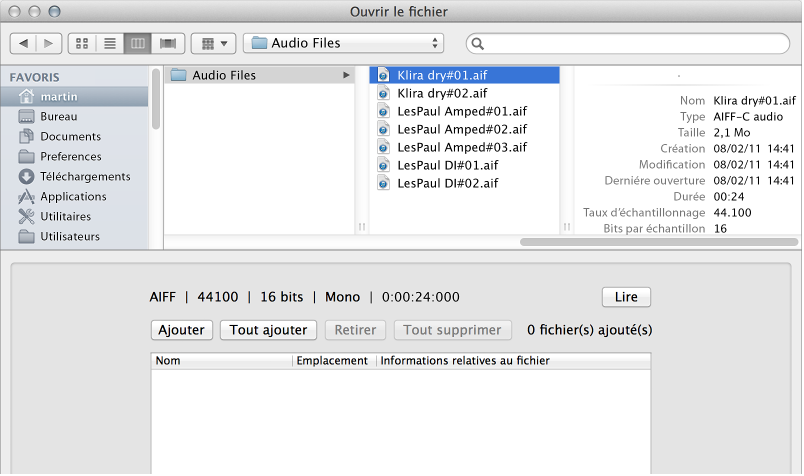Click the 2,1 Mo file size value
The height and width of the screenshot is (476, 804).
[732, 132]
